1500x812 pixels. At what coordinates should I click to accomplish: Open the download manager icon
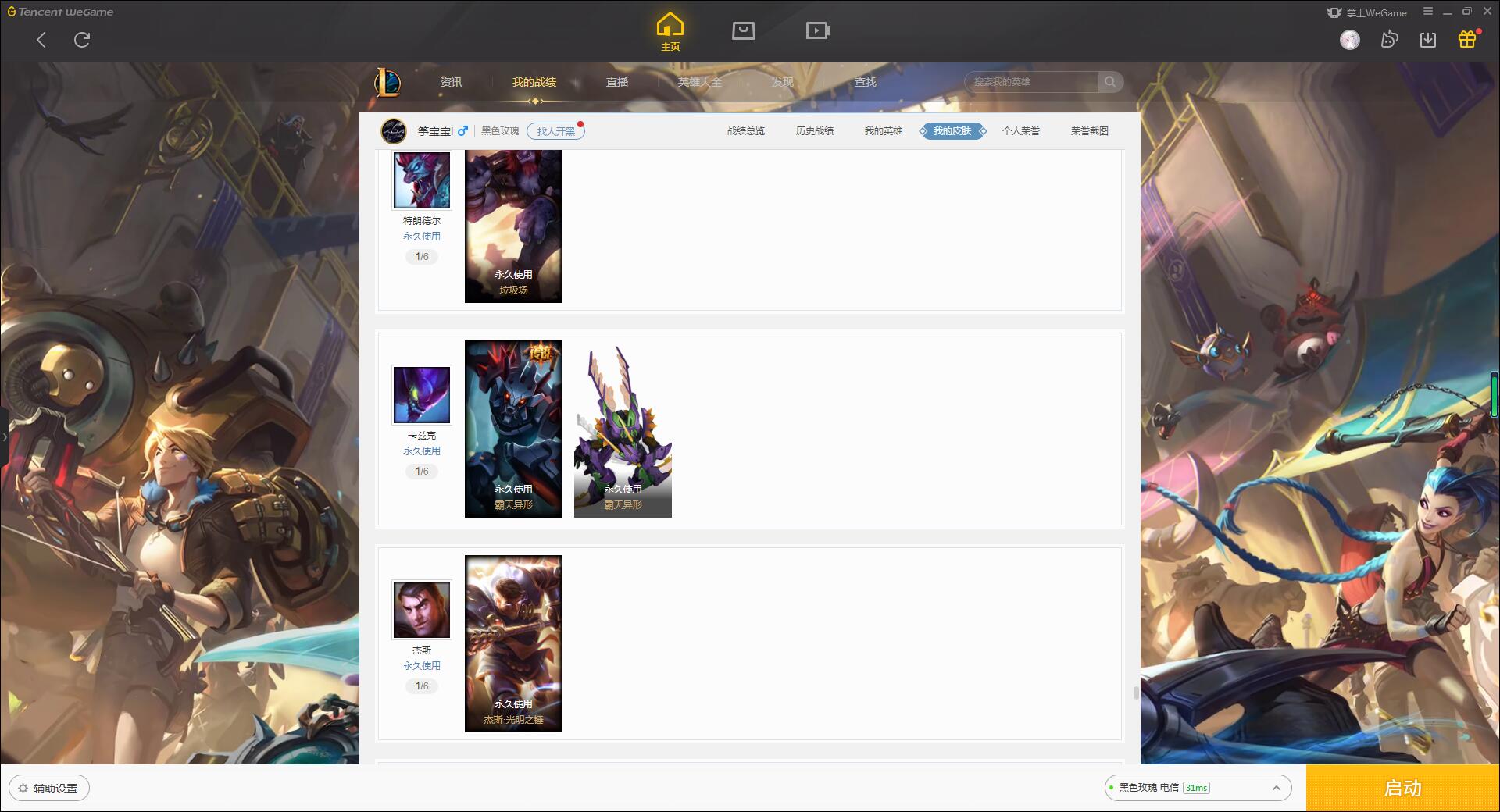pos(1428,40)
